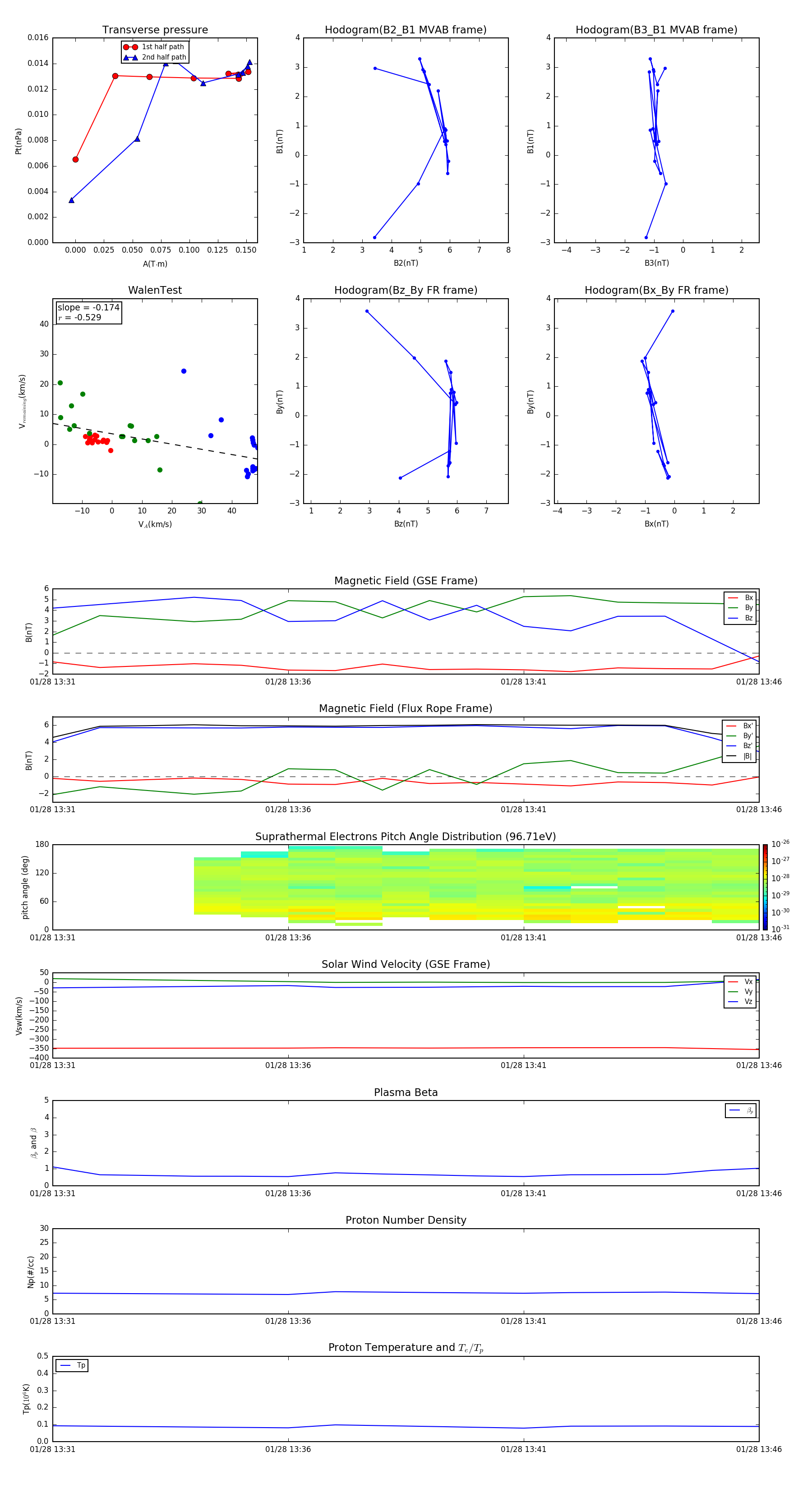Click "Bz'" legend entry in Flux Rope plot

(739, 746)
